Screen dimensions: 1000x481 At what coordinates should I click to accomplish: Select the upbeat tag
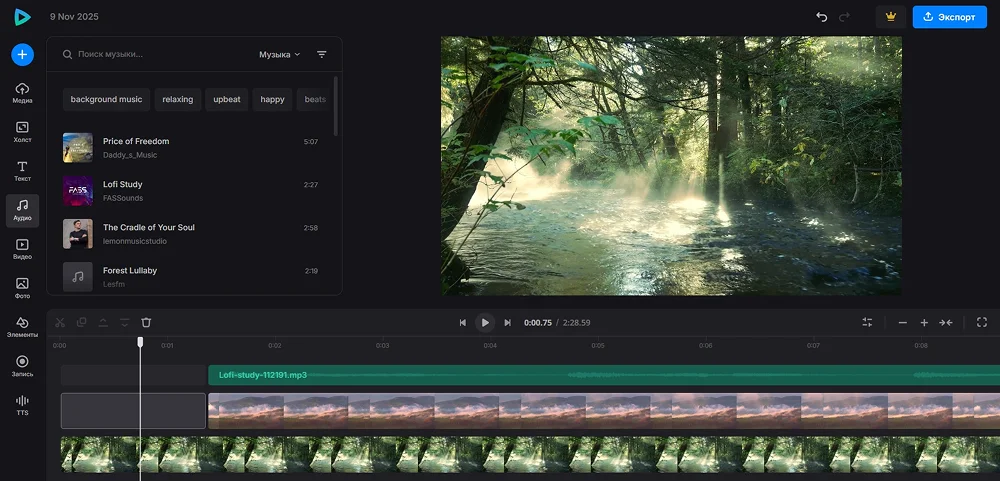pyautogui.click(x=226, y=100)
